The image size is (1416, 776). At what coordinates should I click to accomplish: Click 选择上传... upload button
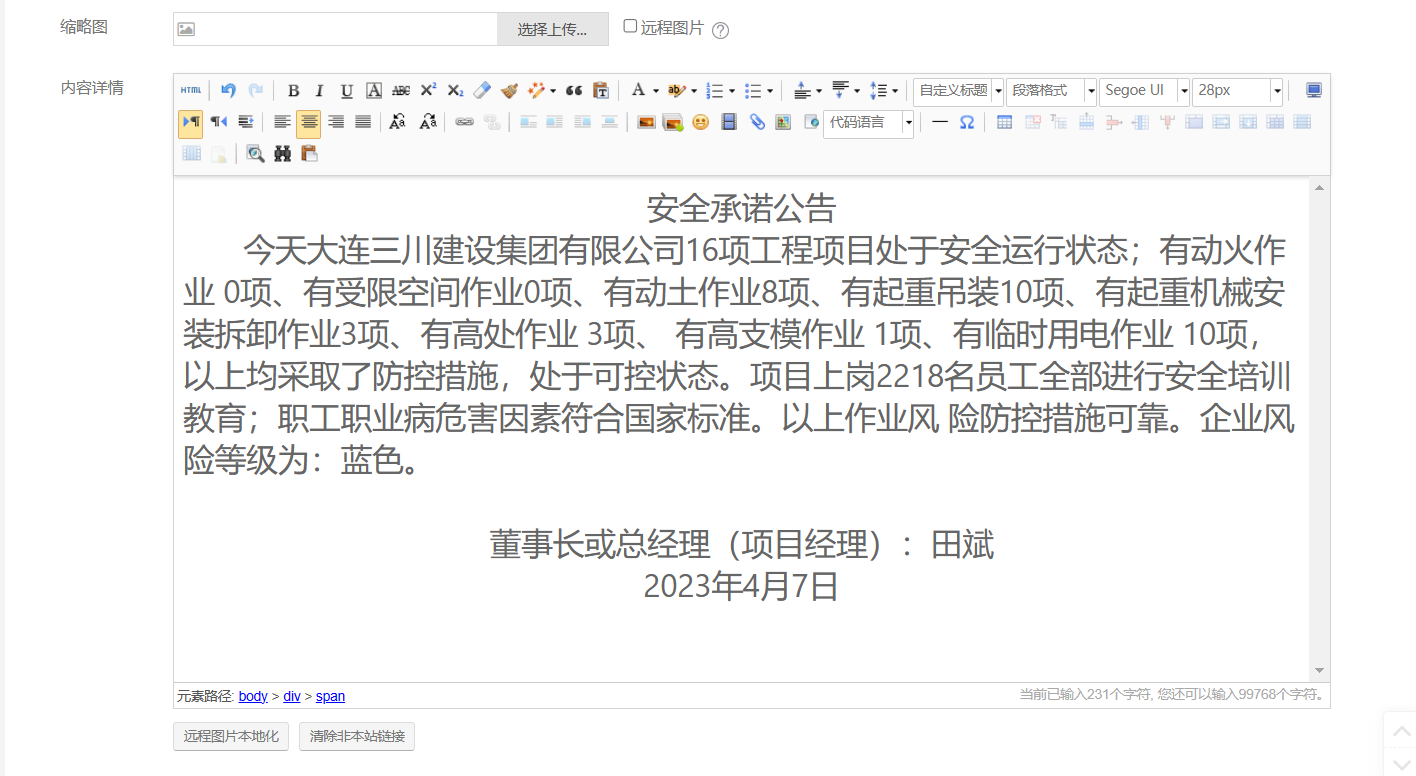pos(553,29)
